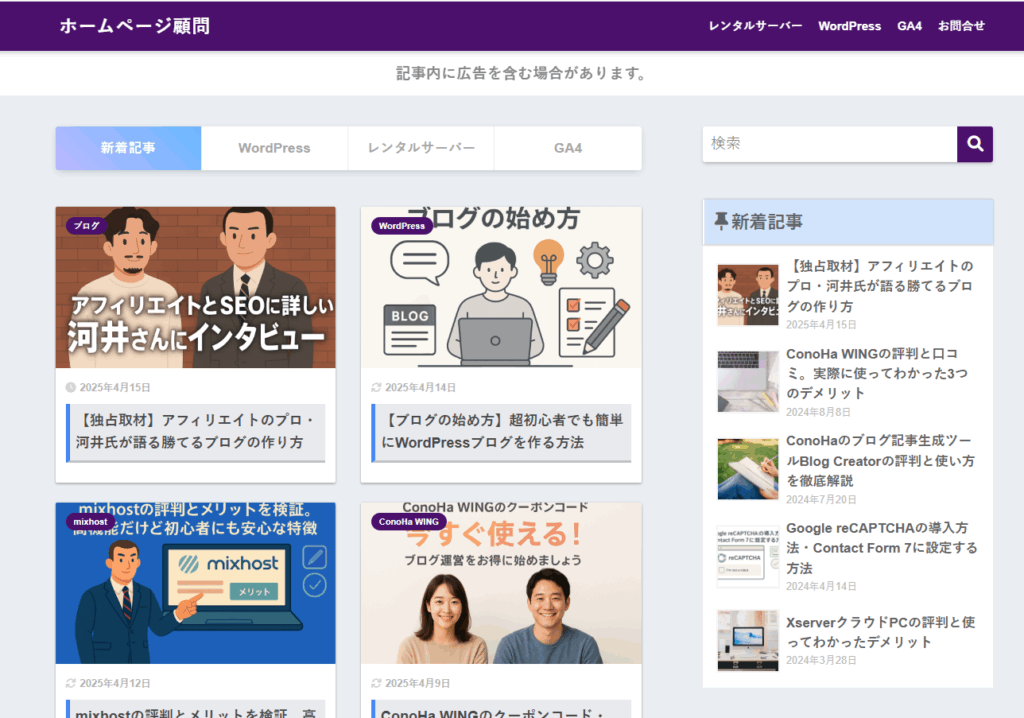This screenshot has height=718, width=1024.
Task: Click the ブログ category badge
Action: [x=86, y=225]
